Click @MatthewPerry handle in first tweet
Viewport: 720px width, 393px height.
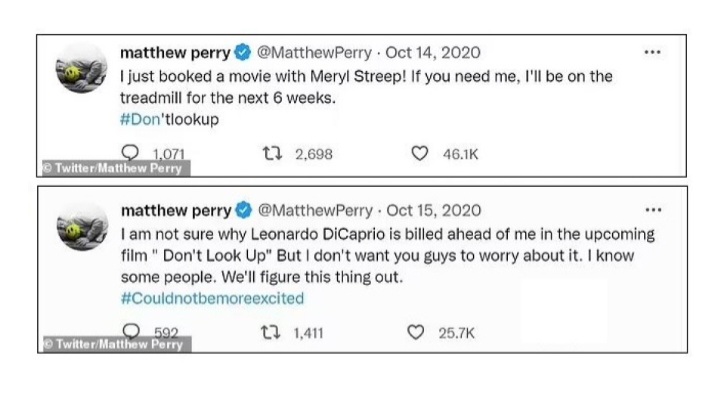(x=314, y=53)
